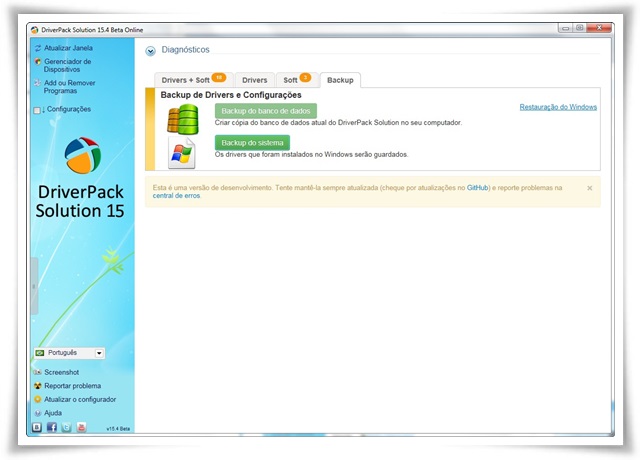This screenshot has height=460, width=640.
Task: Open the Facebook icon
Action: (x=52, y=427)
